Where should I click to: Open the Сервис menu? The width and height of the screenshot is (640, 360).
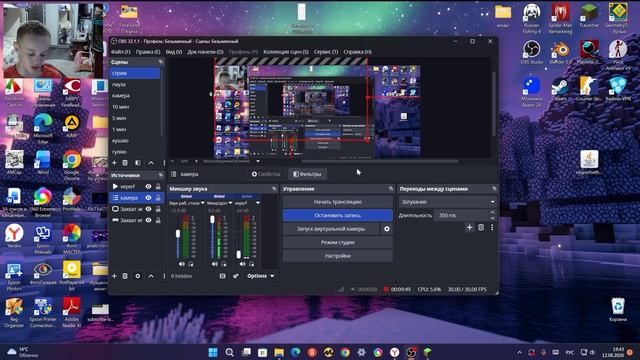point(326,52)
